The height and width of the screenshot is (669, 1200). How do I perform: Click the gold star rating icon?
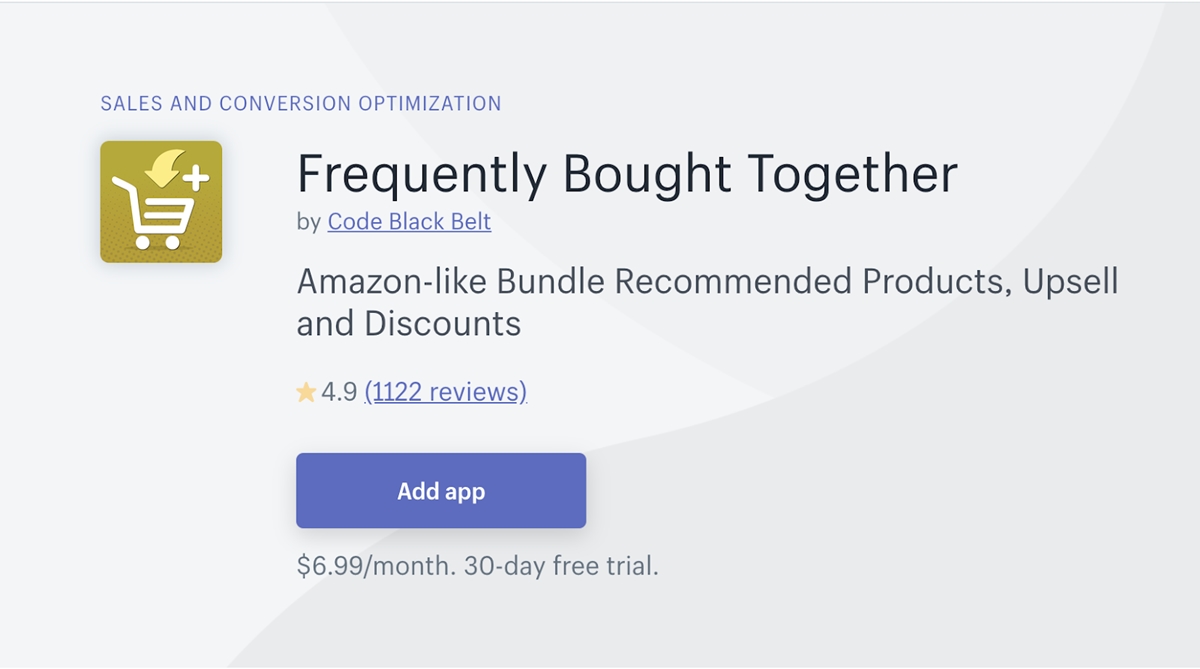point(306,393)
